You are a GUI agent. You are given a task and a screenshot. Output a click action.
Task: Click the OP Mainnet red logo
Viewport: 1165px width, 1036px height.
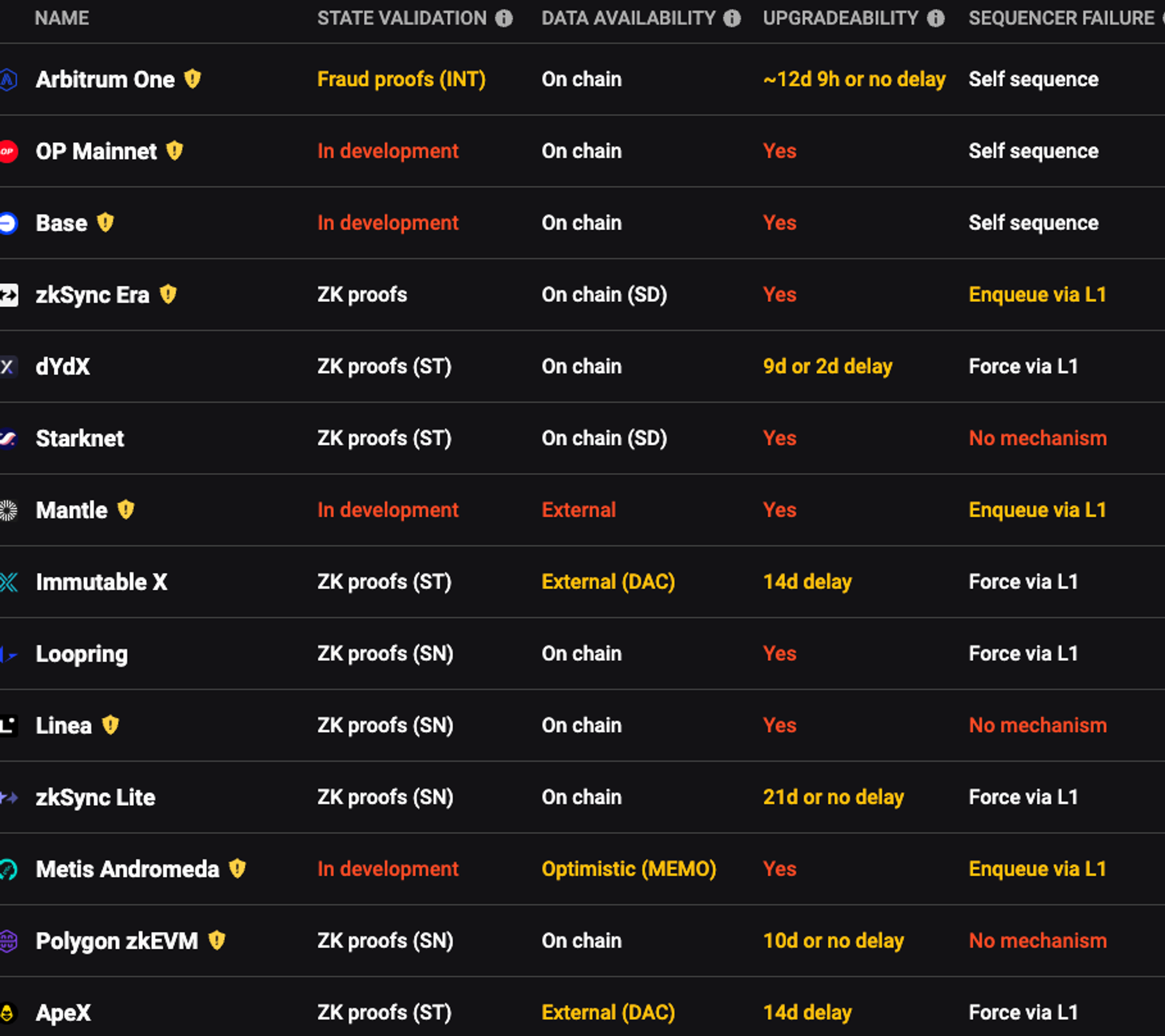point(8,151)
